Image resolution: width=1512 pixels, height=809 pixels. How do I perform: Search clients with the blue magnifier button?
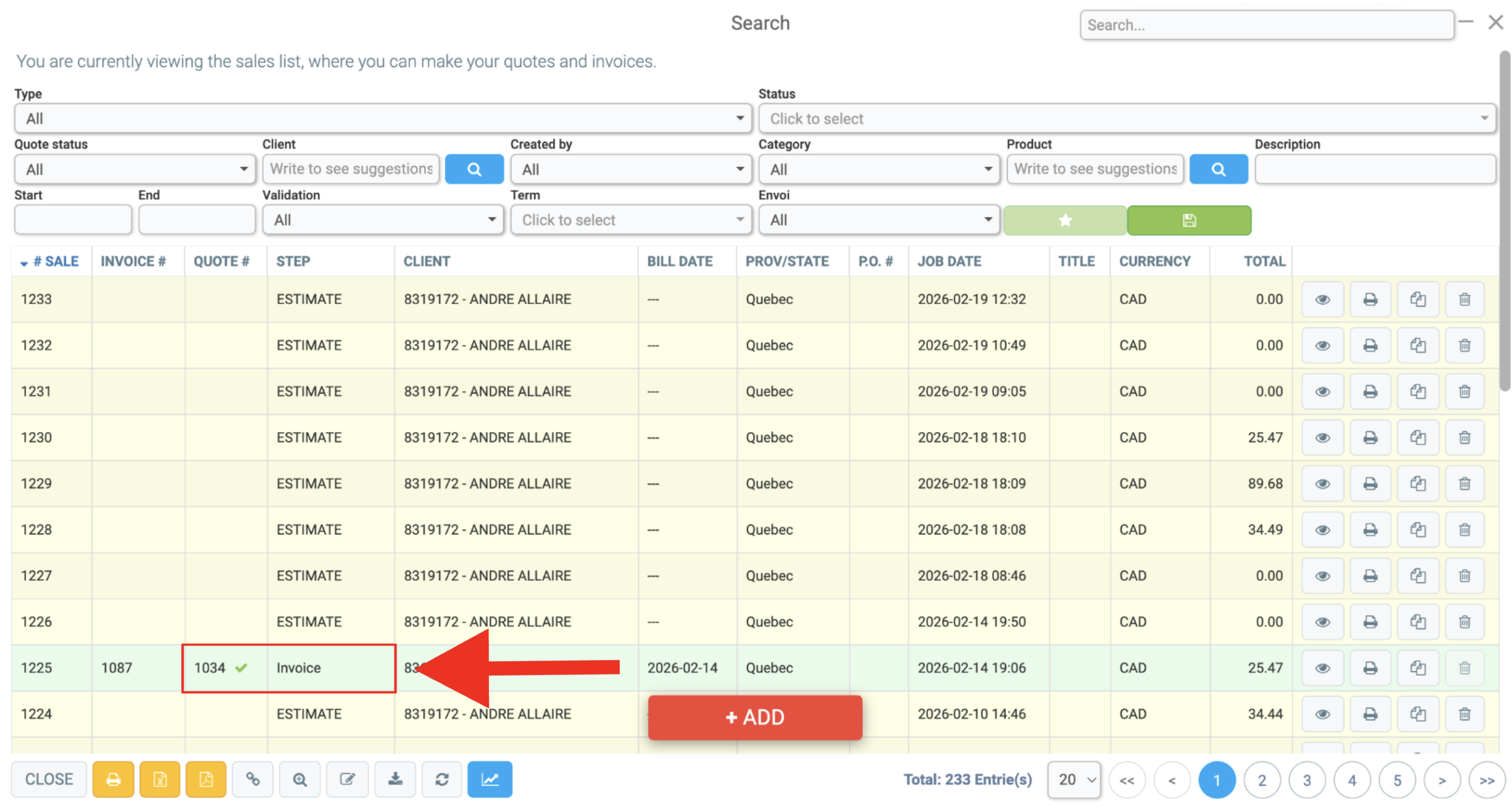(x=474, y=169)
